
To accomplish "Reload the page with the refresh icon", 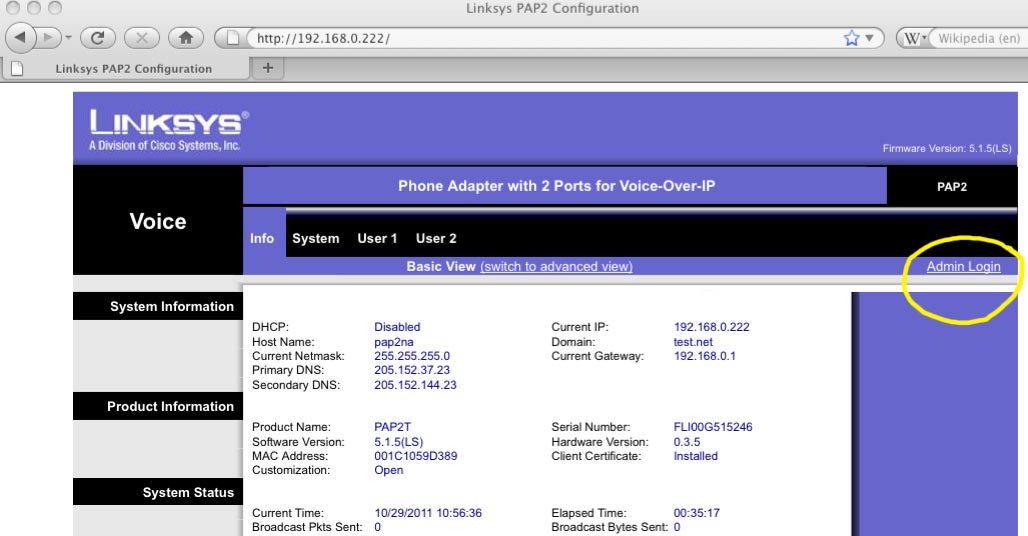I will click(98, 37).
